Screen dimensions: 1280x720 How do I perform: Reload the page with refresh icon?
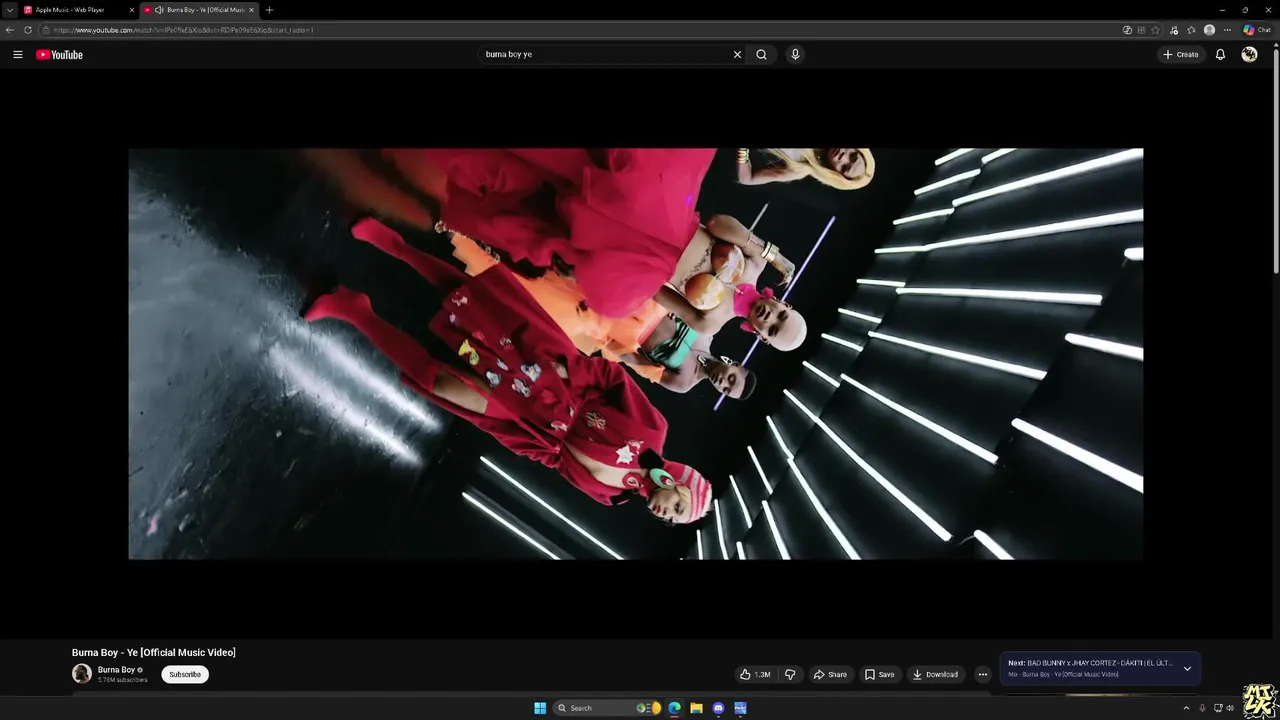(28, 30)
